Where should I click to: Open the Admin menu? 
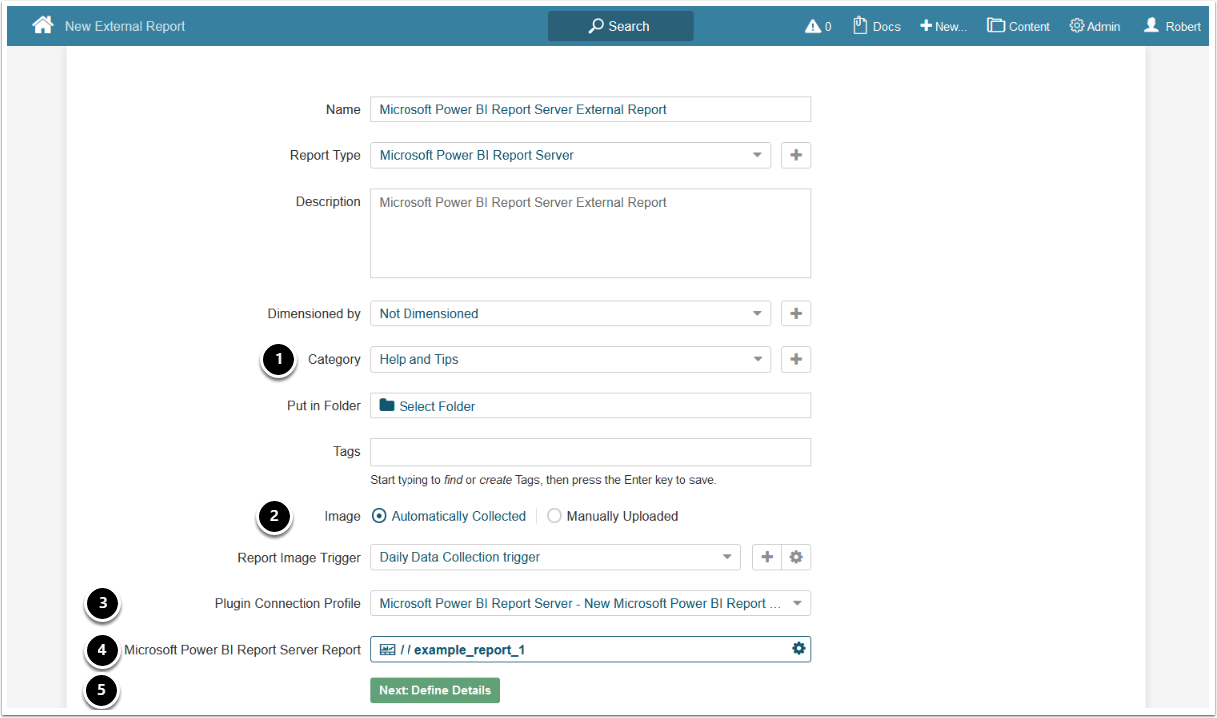[1095, 26]
